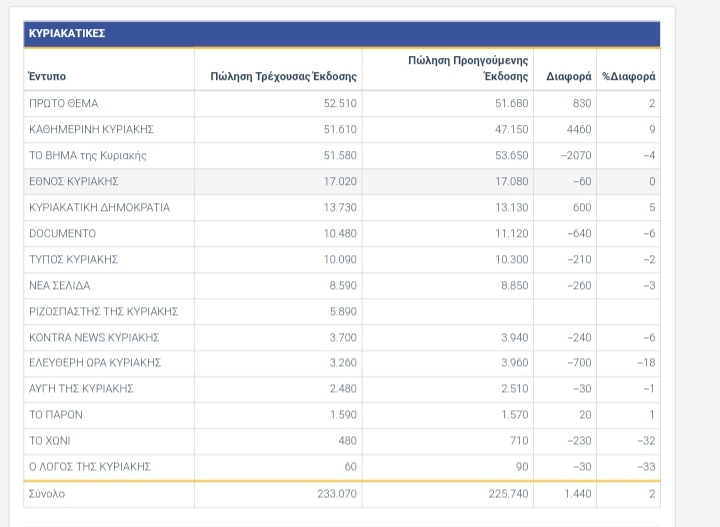
Task: Select the Έντυπο column header
Action: (47, 76)
